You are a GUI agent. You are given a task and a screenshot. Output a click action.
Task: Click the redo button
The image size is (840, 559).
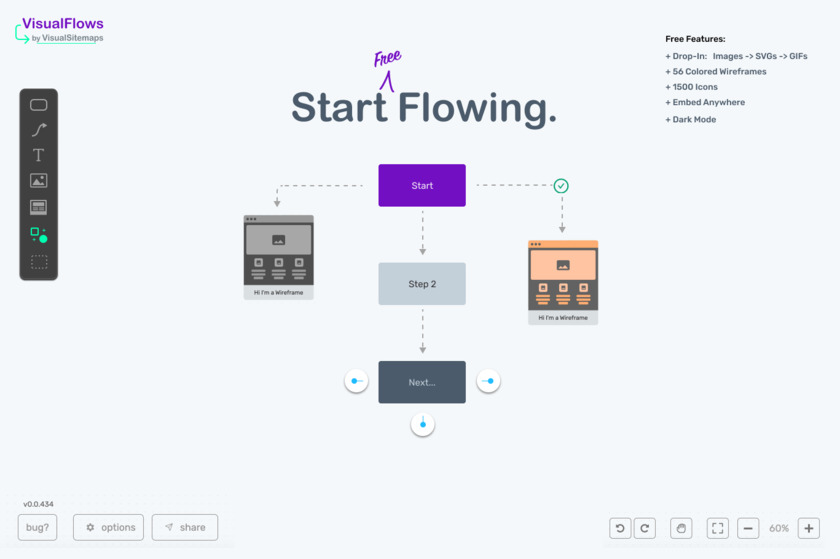(x=645, y=528)
